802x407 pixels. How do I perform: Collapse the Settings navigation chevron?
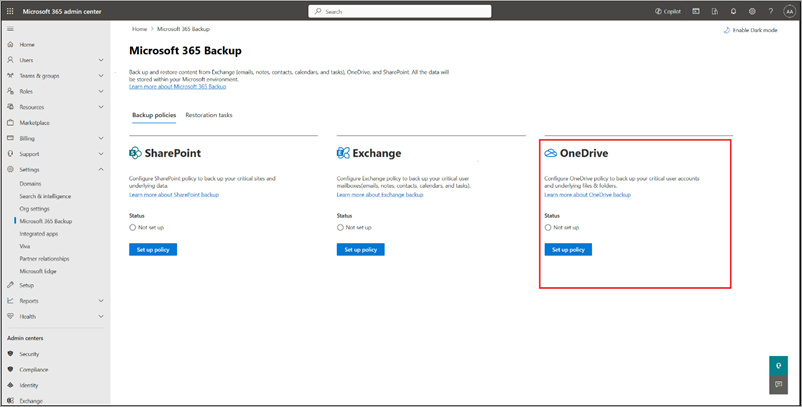[x=101, y=169]
